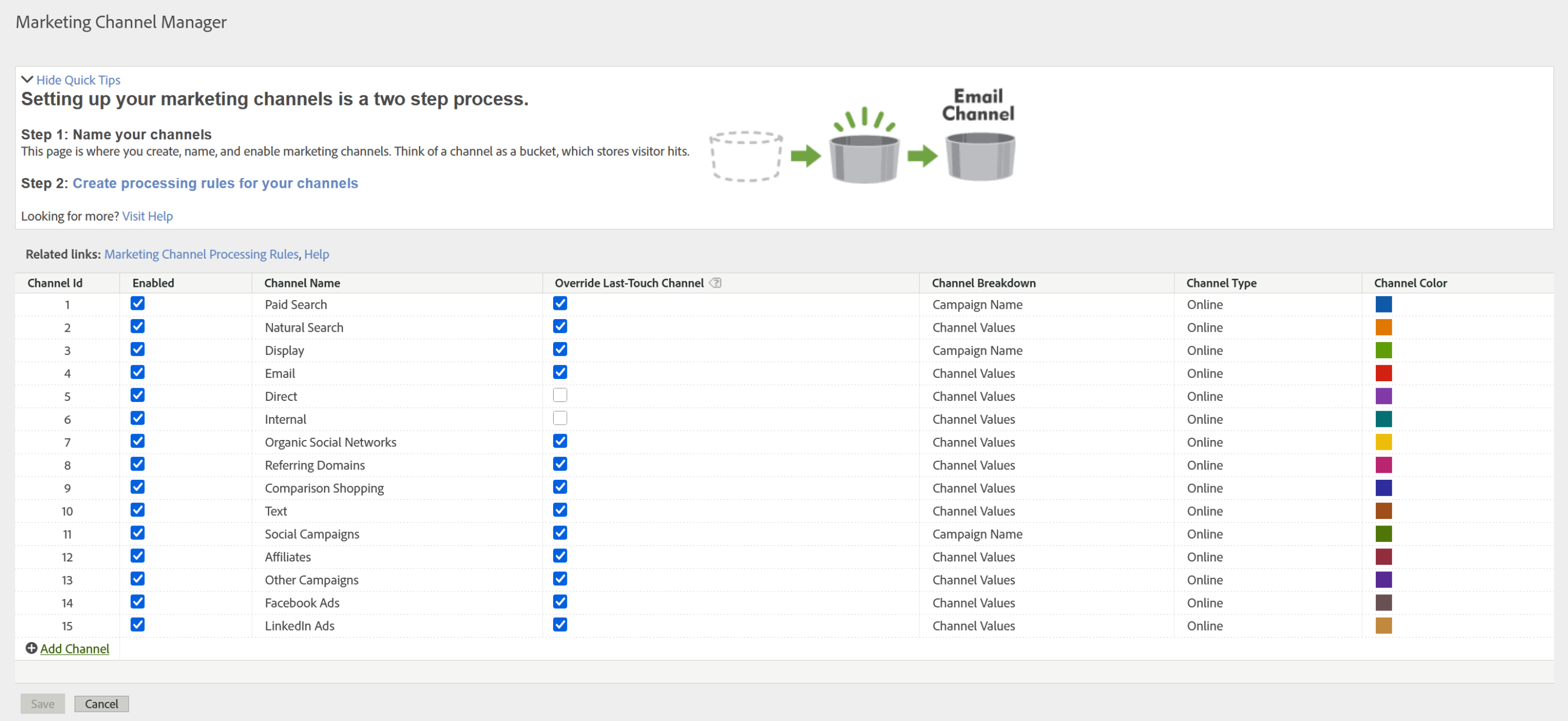Viewport: 1568px width, 721px height.
Task: Check Override Last-Touch for Direct
Action: coord(560,395)
